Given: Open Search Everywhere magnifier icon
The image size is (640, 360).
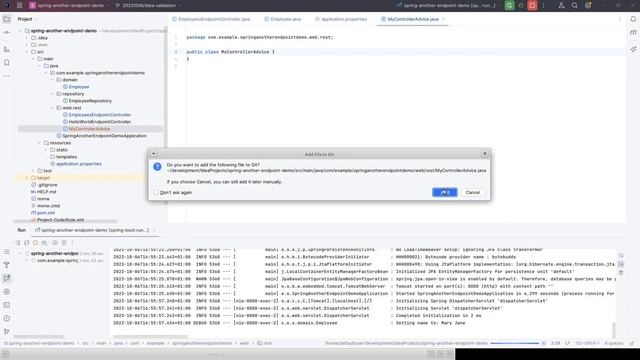Looking at the screenshot, I should point(574,5).
